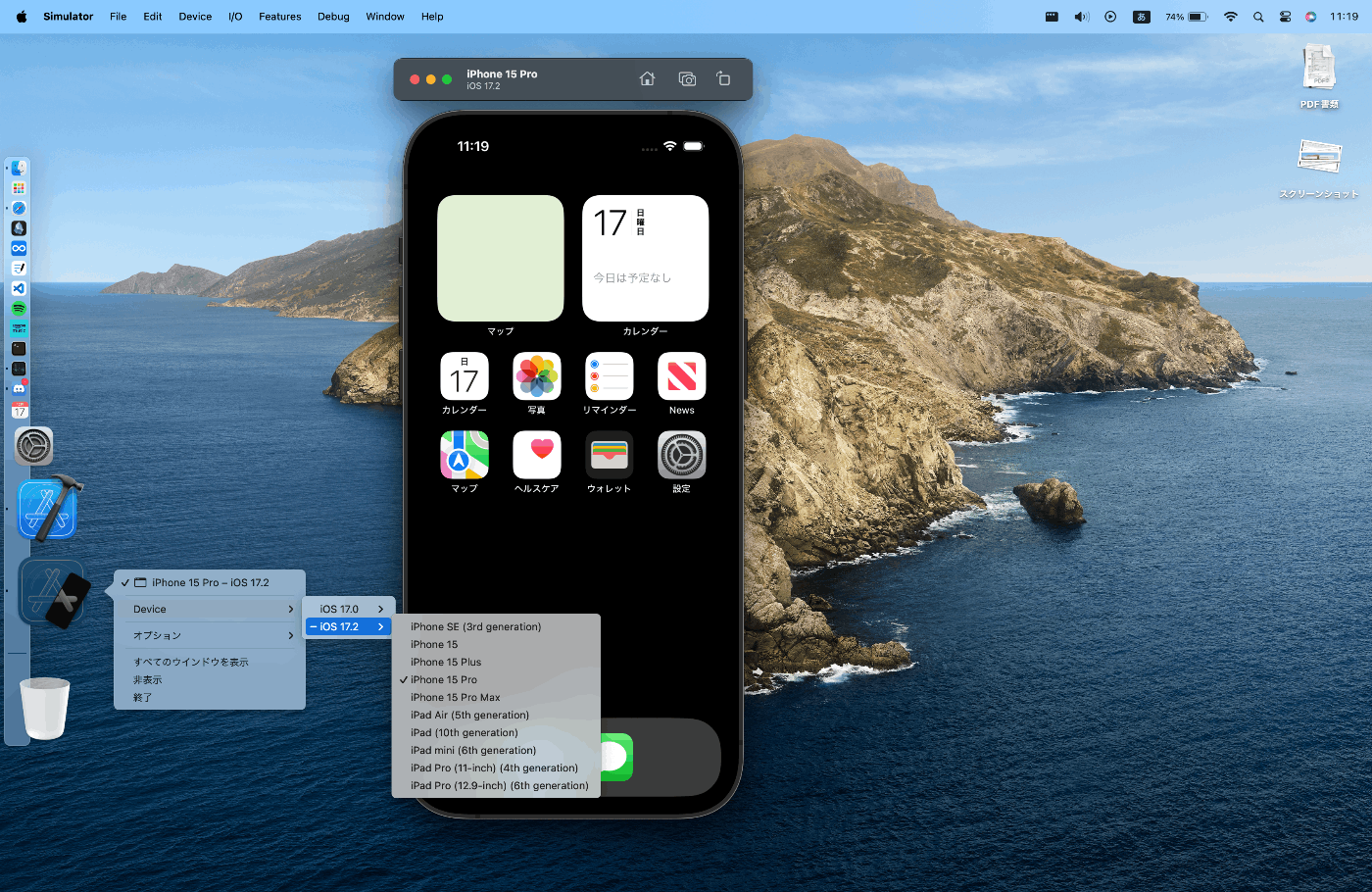The image size is (1372, 892).
Task: Expand the オプション submenu
Action: click(210, 635)
